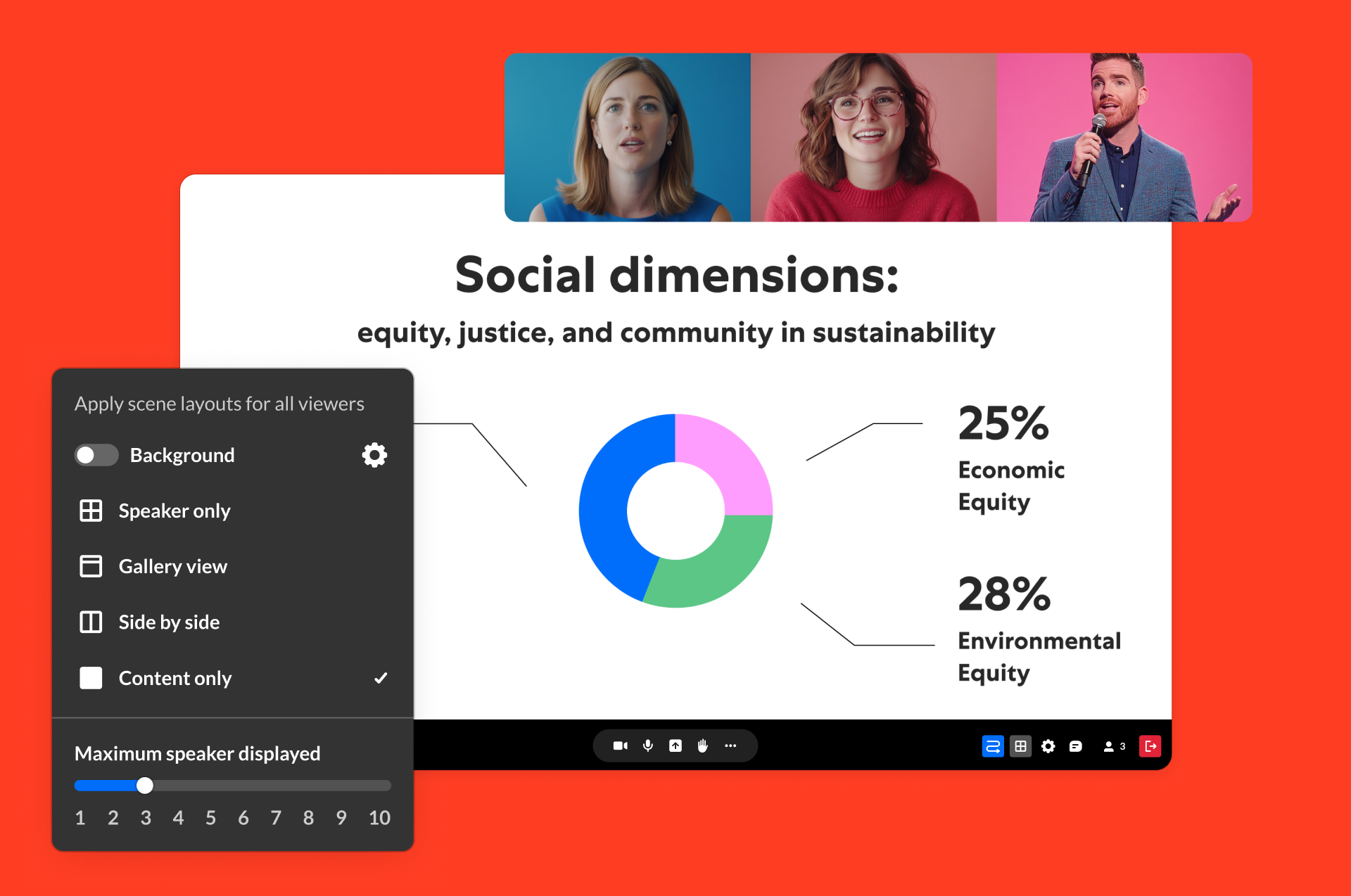Open Background settings gear icon
The width and height of the screenshot is (1351, 896).
pos(374,455)
